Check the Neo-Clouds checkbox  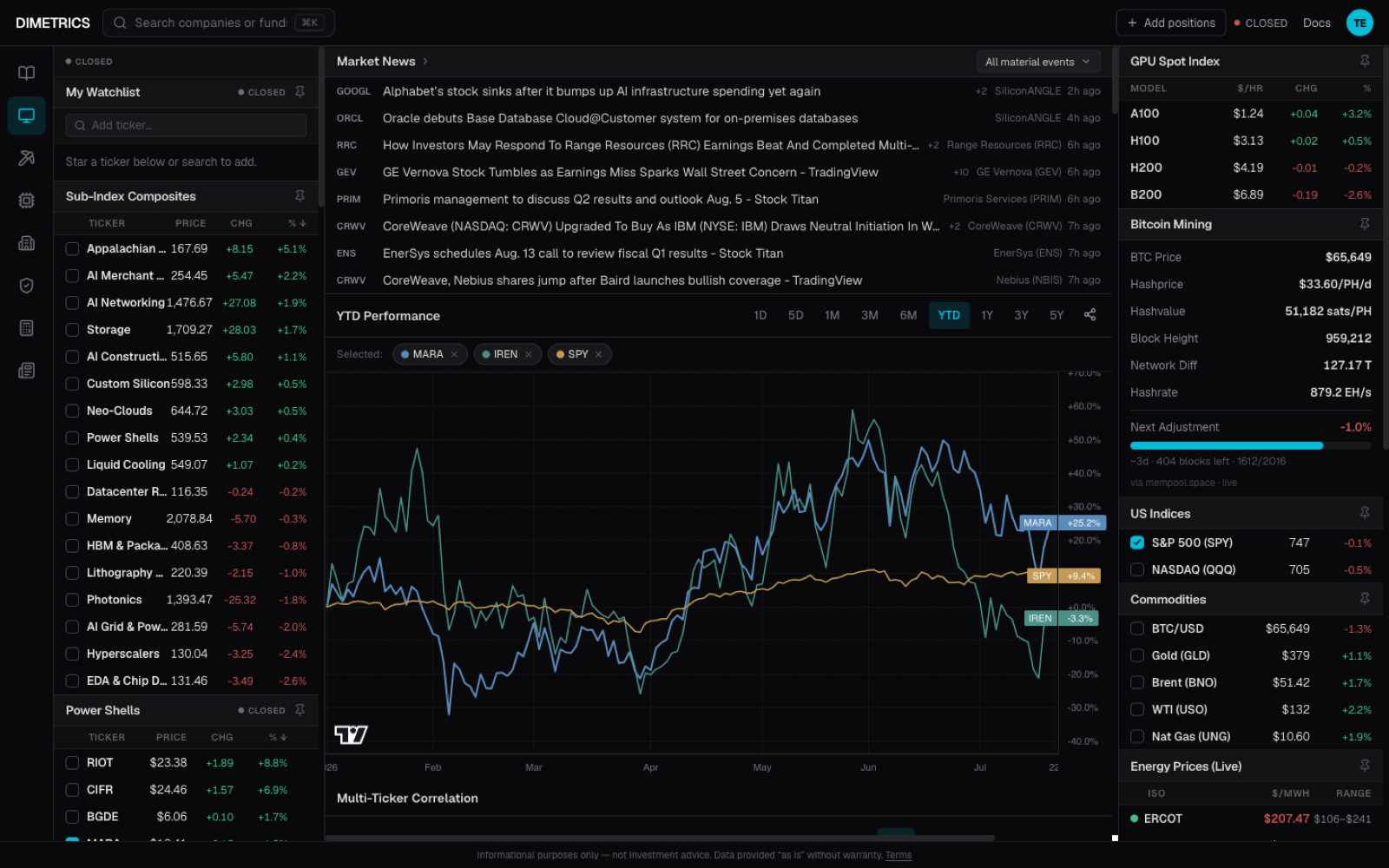(x=73, y=411)
